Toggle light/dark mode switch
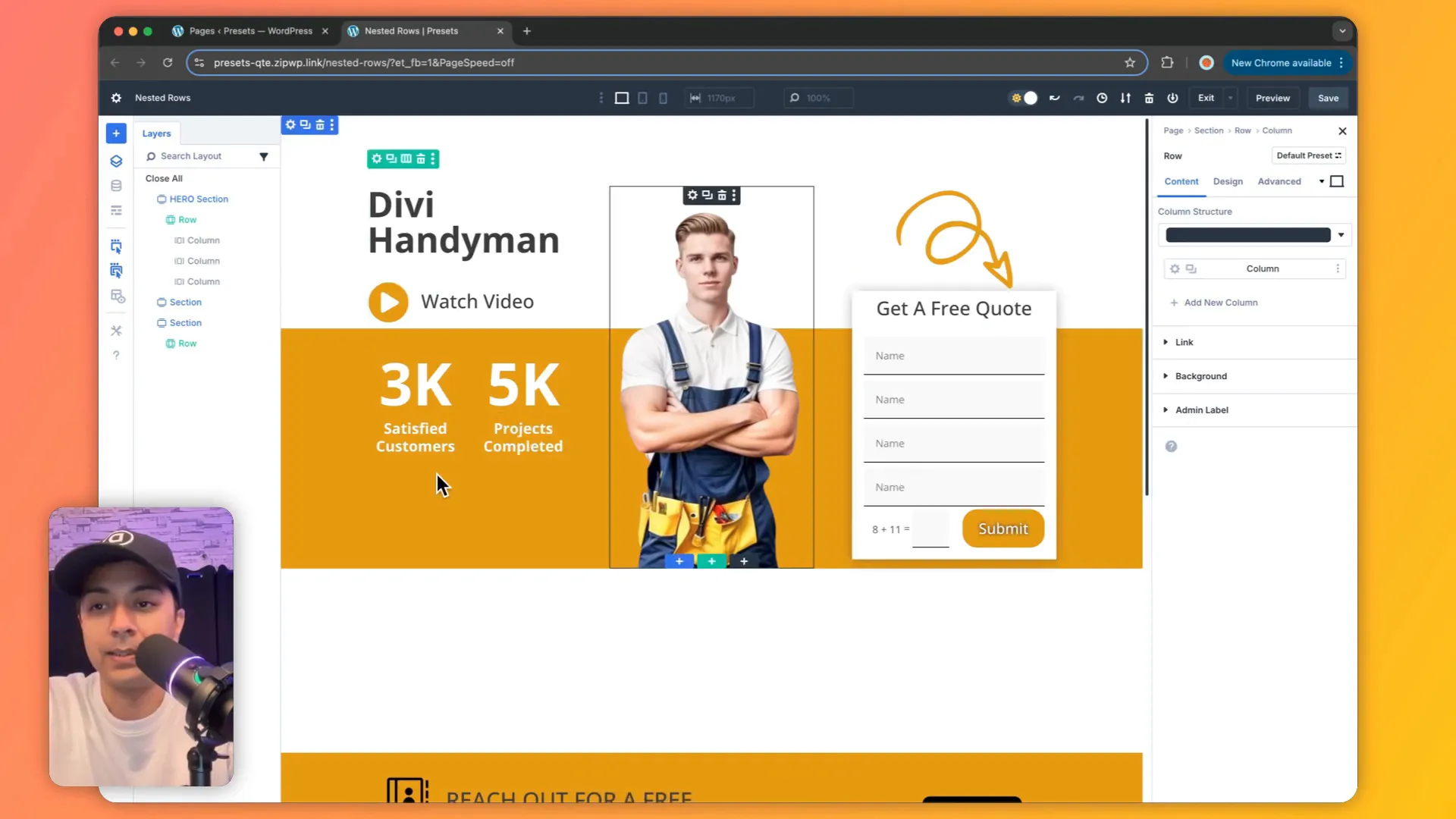This screenshot has height=819, width=1456. pos(1024,98)
